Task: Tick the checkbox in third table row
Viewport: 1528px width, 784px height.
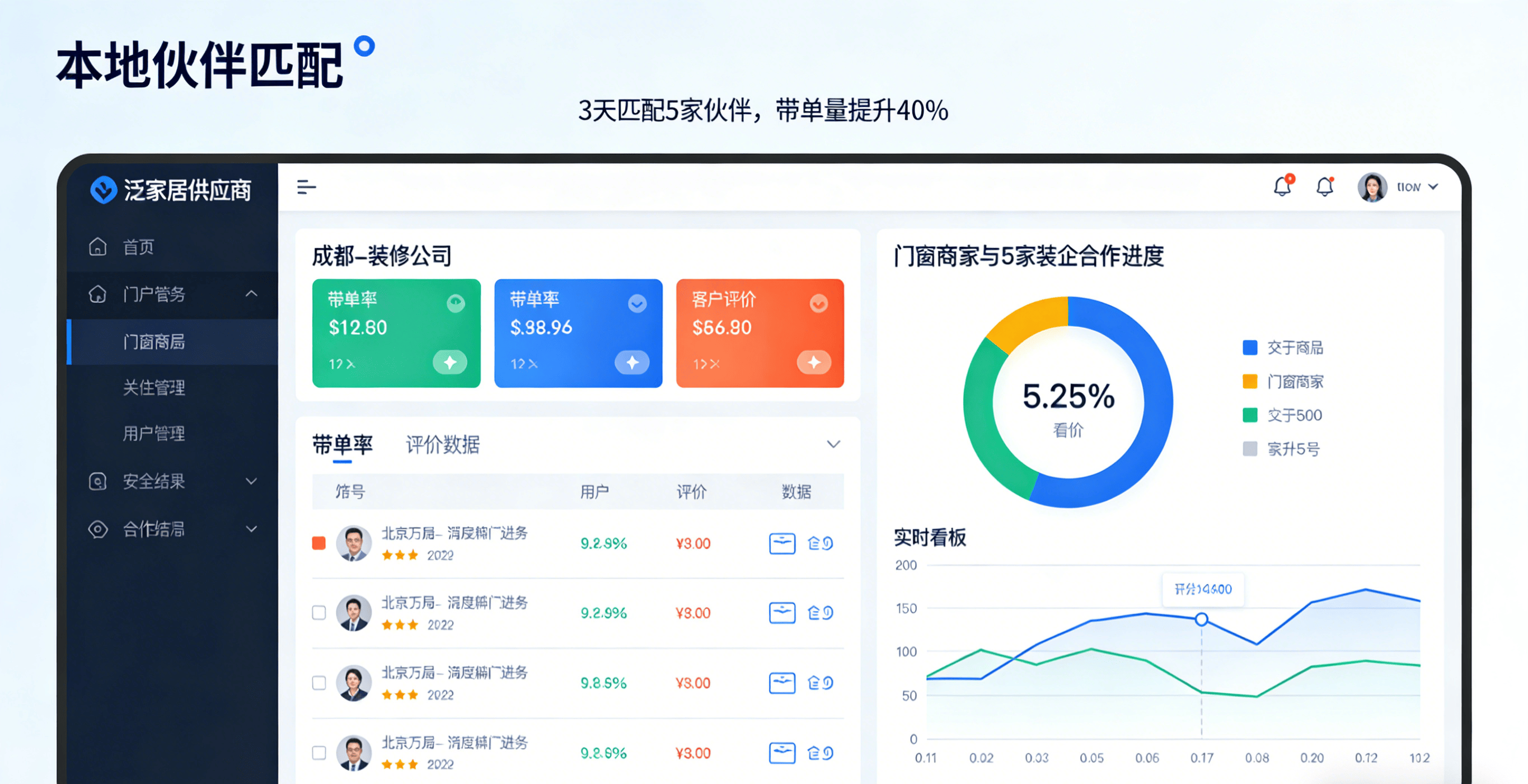Action: (319, 683)
